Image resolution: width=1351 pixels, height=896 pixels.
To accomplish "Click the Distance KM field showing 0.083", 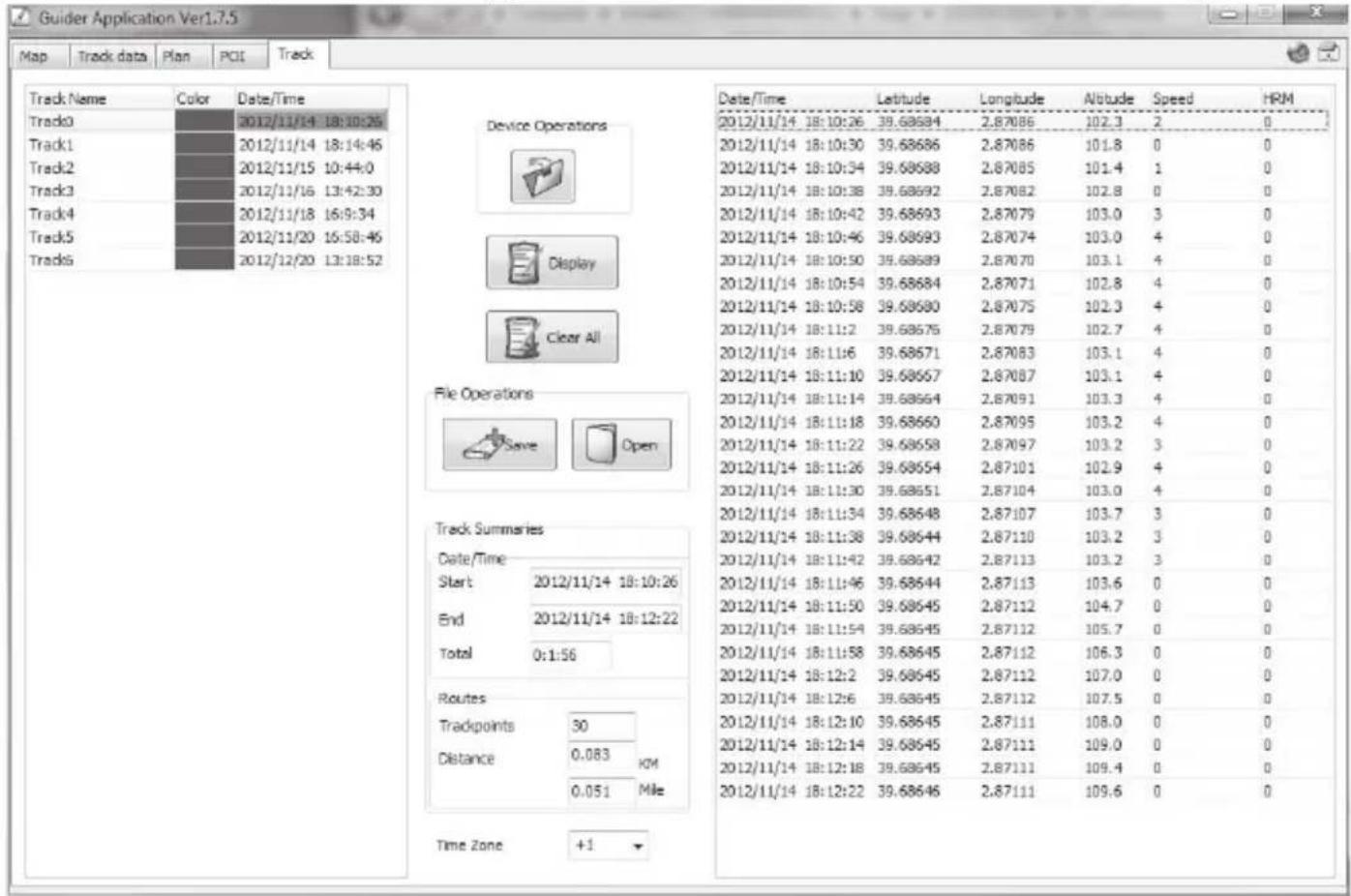I will pyautogui.click(x=601, y=755).
